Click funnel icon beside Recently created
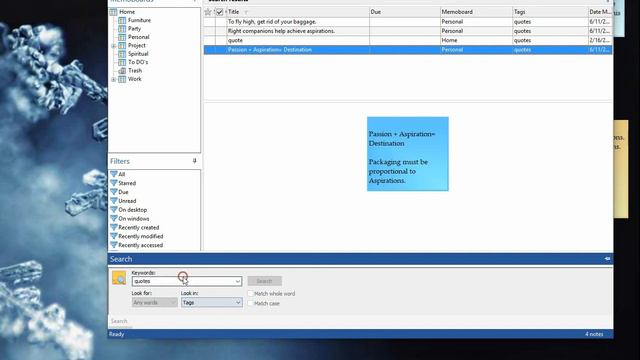Image resolution: width=640 pixels, height=360 pixels. pyautogui.click(x=114, y=227)
